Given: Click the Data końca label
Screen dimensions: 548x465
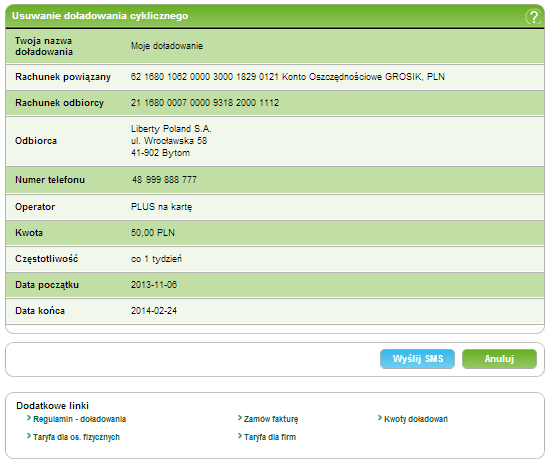Looking at the screenshot, I should coord(40,311).
